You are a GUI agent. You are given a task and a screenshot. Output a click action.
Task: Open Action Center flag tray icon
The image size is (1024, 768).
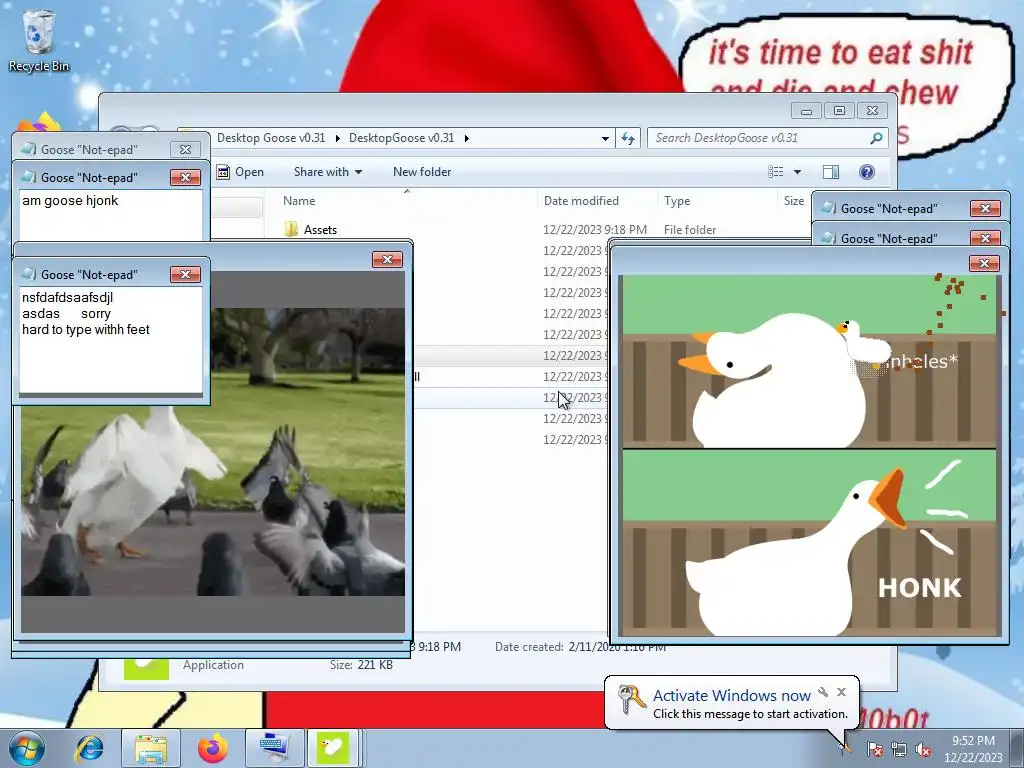[x=875, y=749]
